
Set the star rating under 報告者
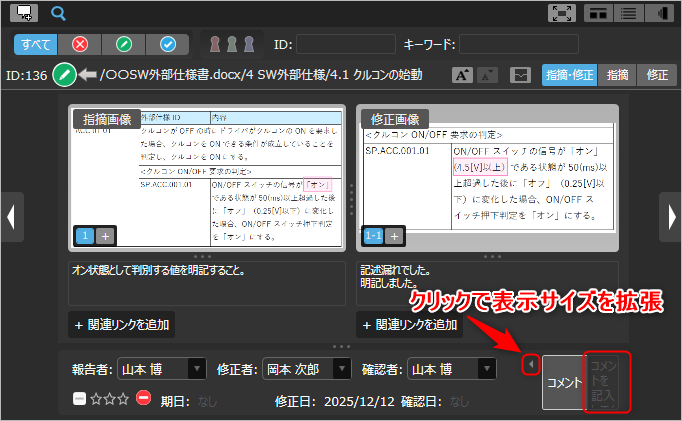109,400
